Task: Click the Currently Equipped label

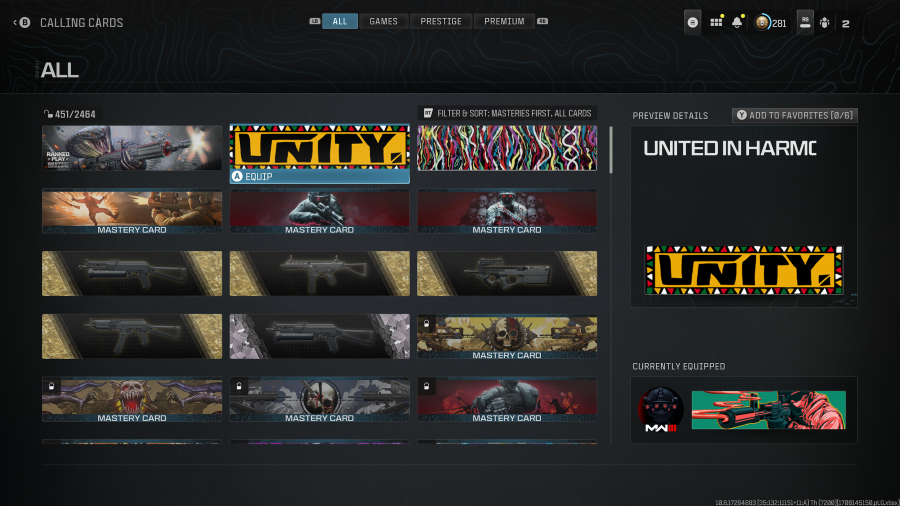Action: 678,366
